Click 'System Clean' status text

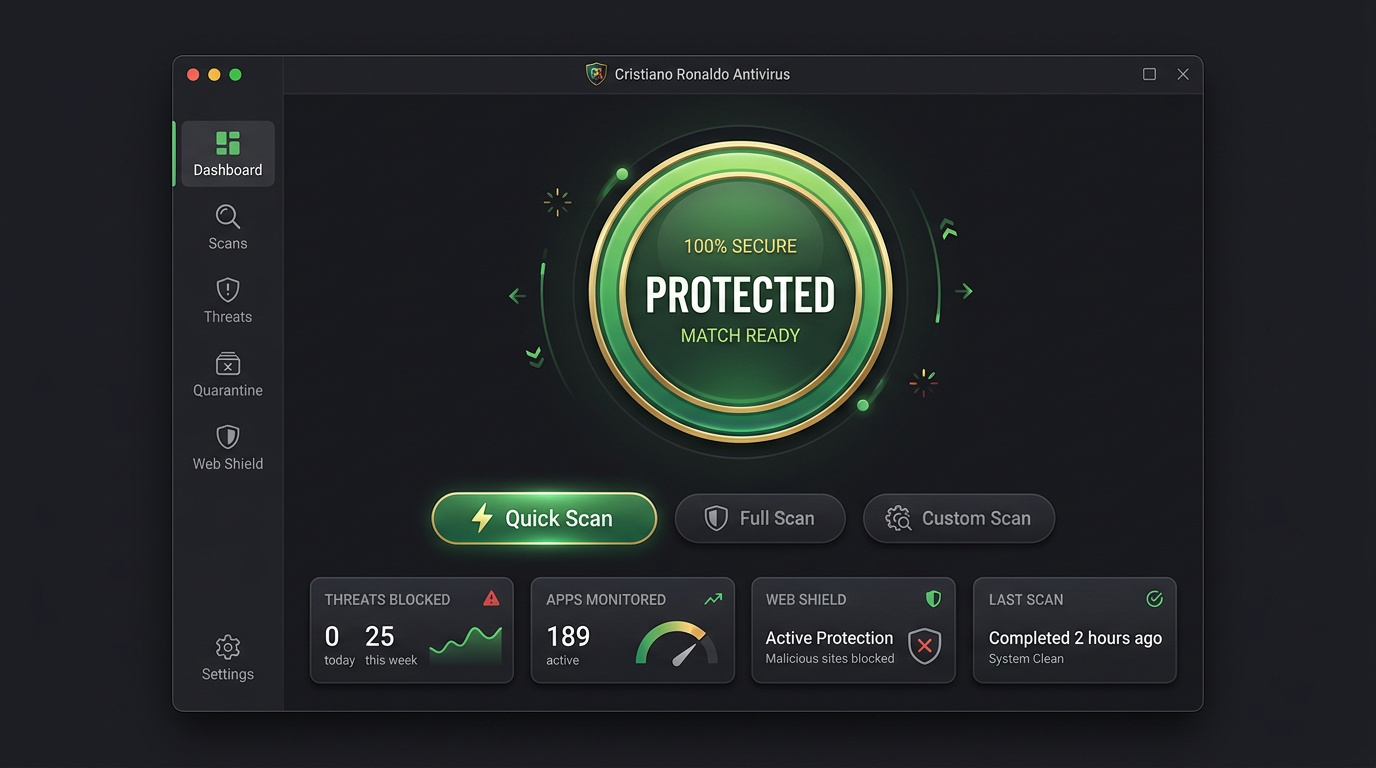point(1026,659)
